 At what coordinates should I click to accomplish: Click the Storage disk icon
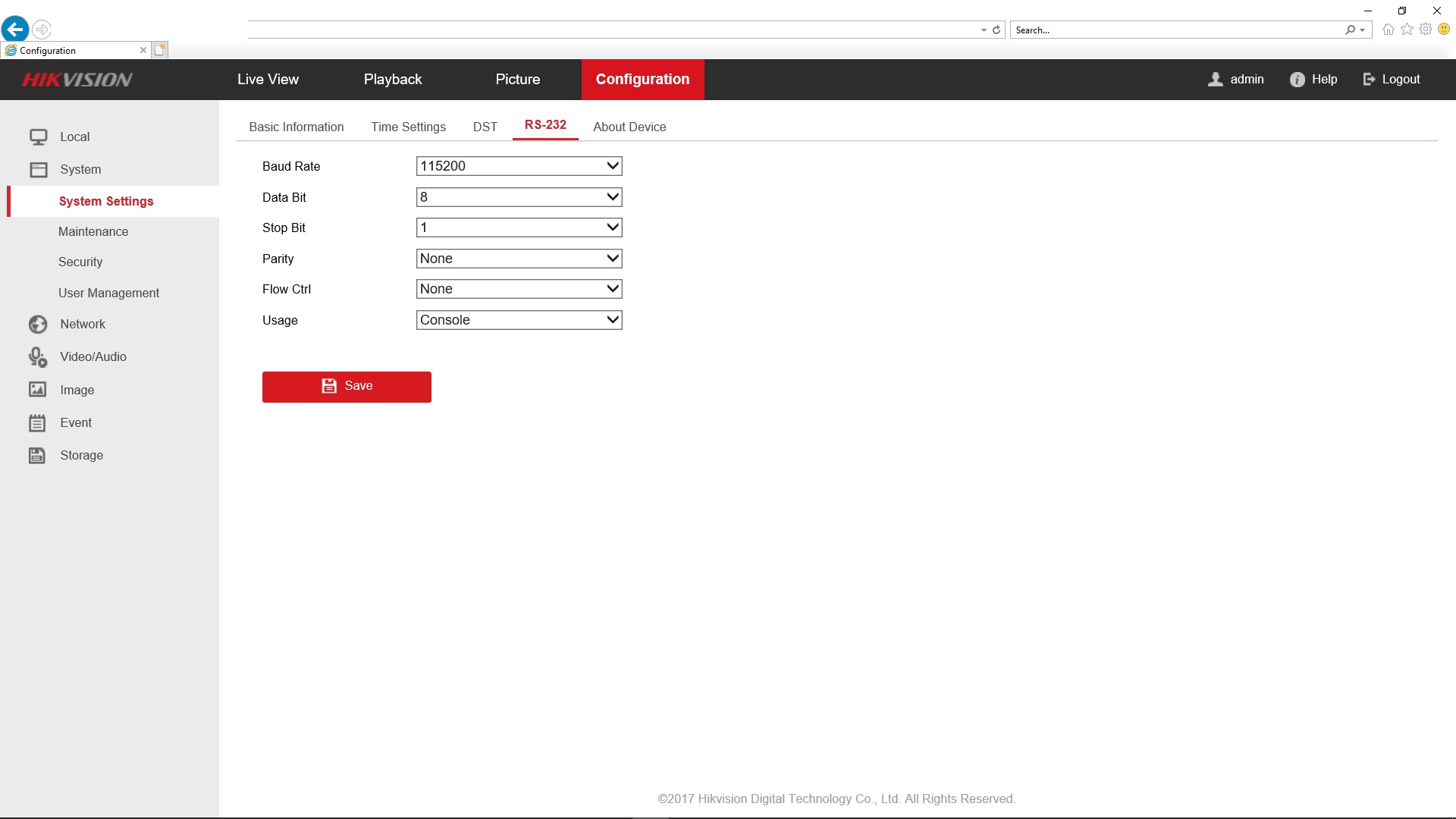(37, 456)
